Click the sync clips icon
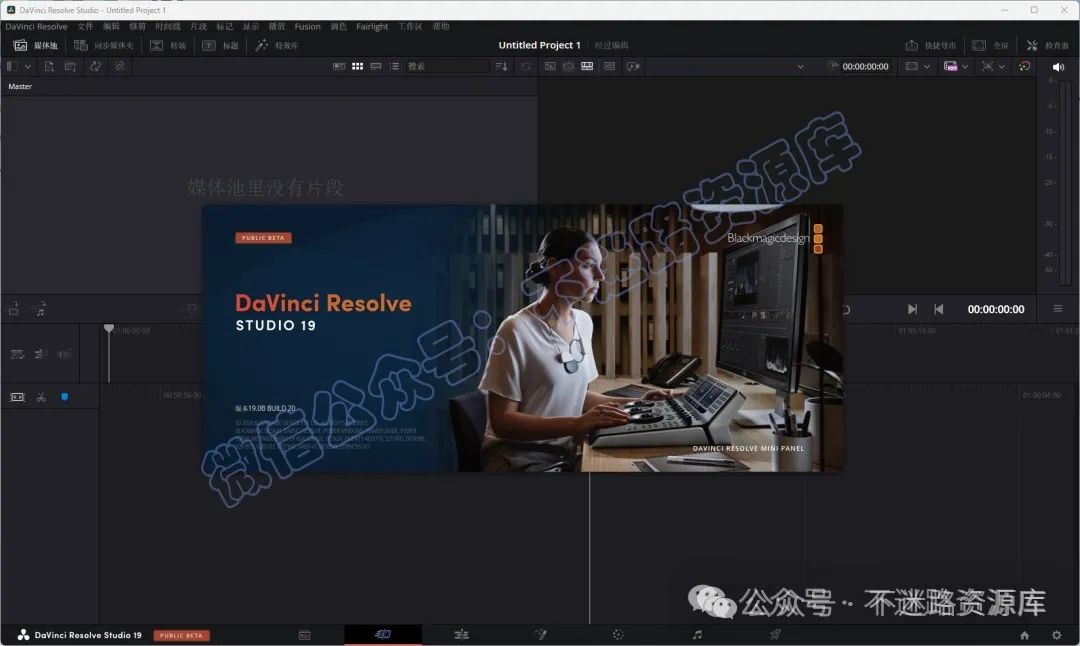The height and width of the screenshot is (646, 1080). 95,66
